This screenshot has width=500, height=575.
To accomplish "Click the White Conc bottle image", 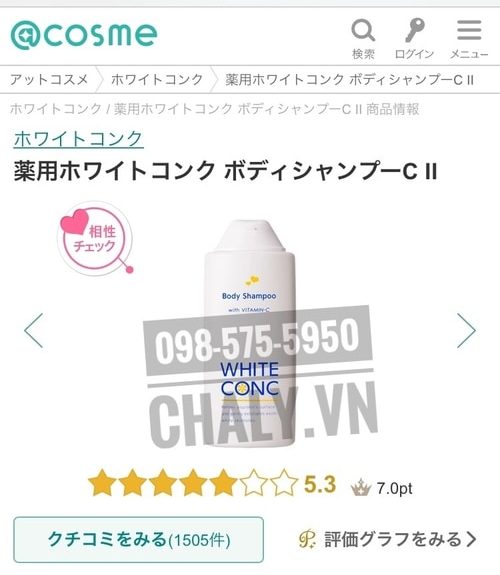I will pos(250,333).
